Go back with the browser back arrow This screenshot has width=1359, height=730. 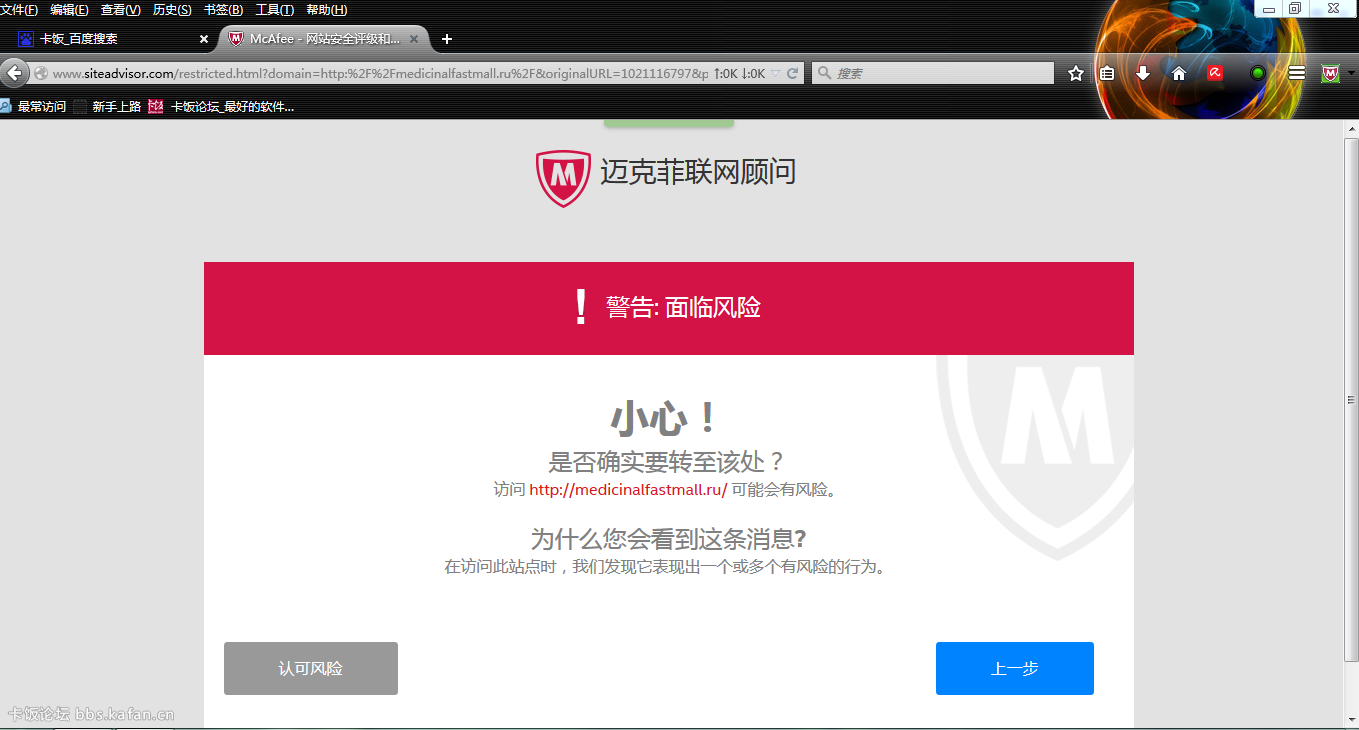[14, 73]
